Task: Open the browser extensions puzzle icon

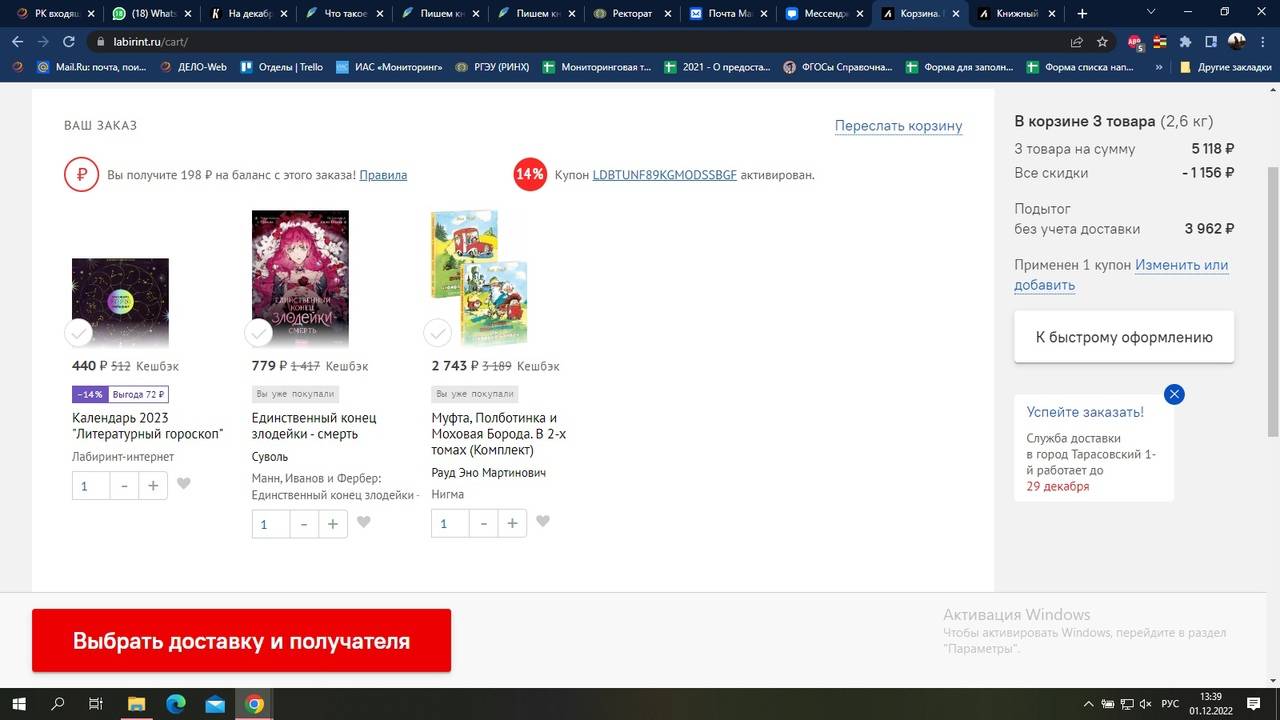Action: 1186,42
